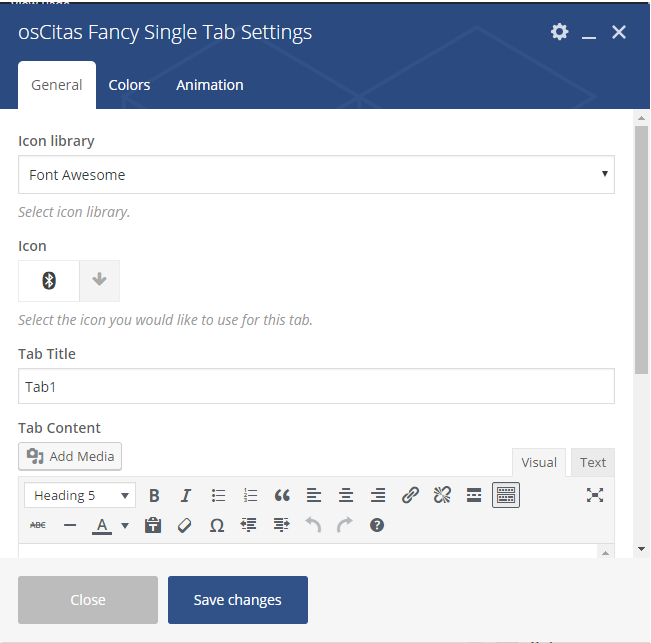Minimize the Fancy Single Tab Settings dialog

(589, 37)
